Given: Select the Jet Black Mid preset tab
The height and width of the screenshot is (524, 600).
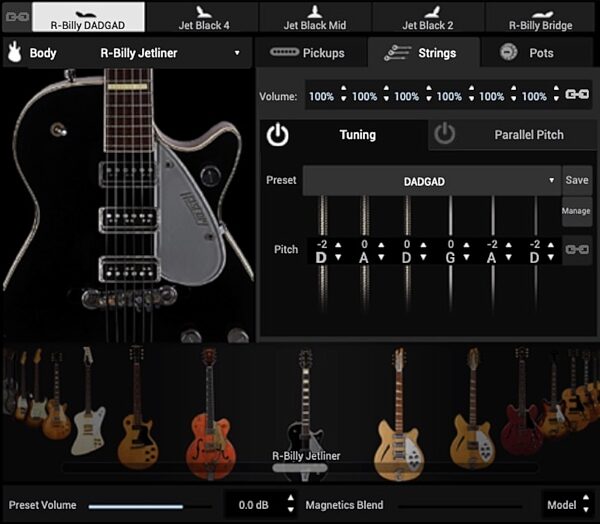Looking at the screenshot, I should [x=315, y=17].
